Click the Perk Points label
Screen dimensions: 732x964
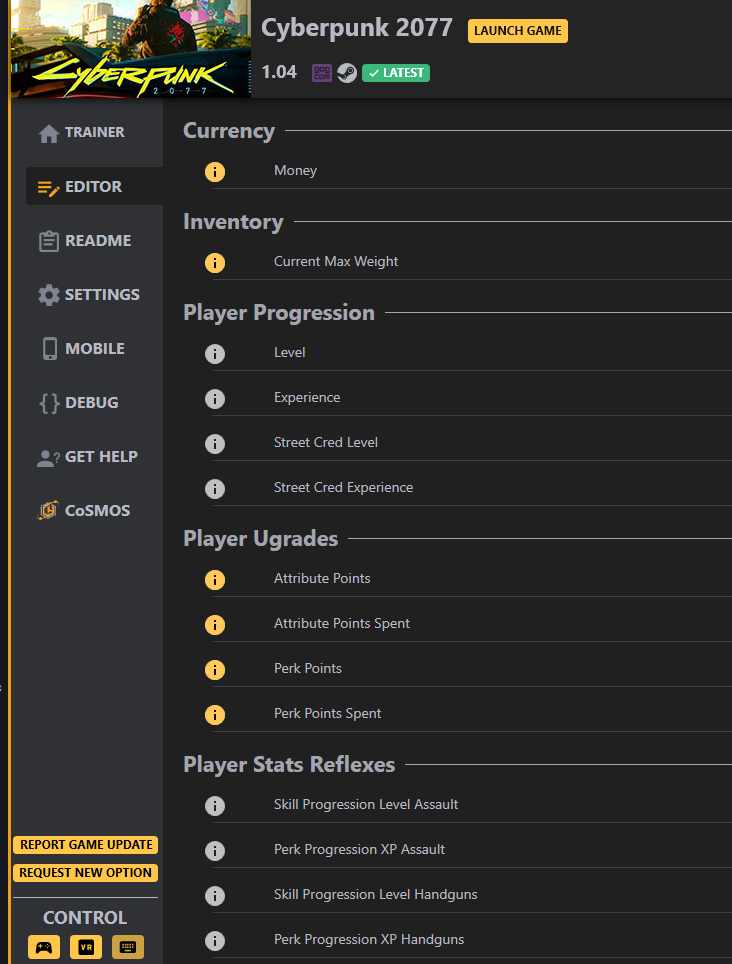308,669
